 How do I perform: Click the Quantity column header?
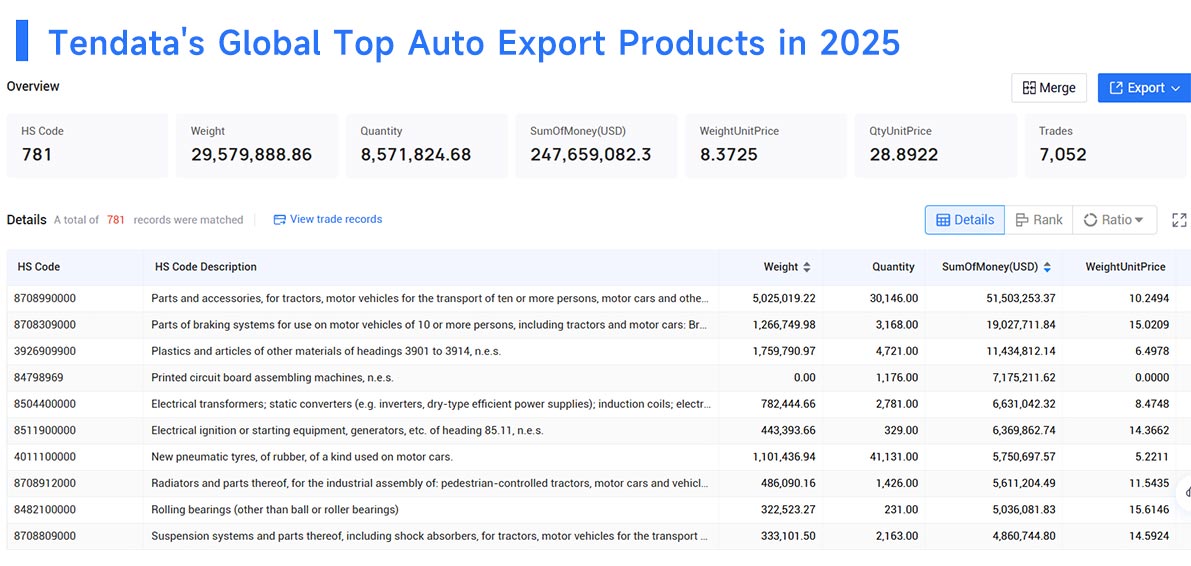click(893, 267)
